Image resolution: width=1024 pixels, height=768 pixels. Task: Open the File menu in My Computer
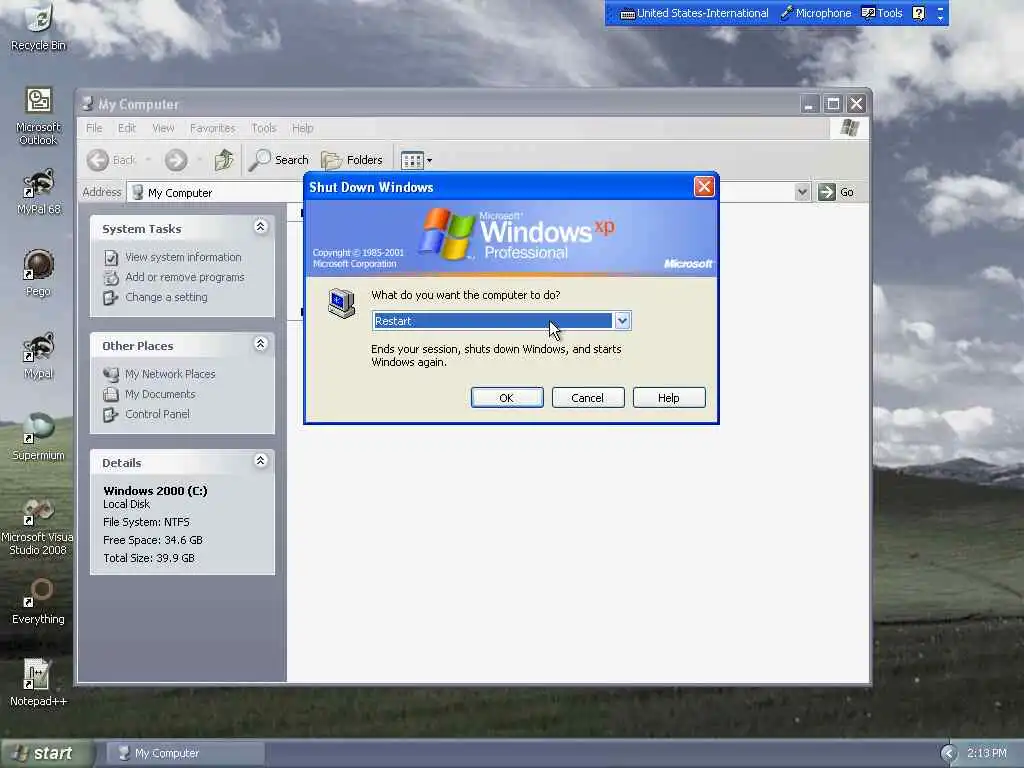pyautogui.click(x=94, y=128)
